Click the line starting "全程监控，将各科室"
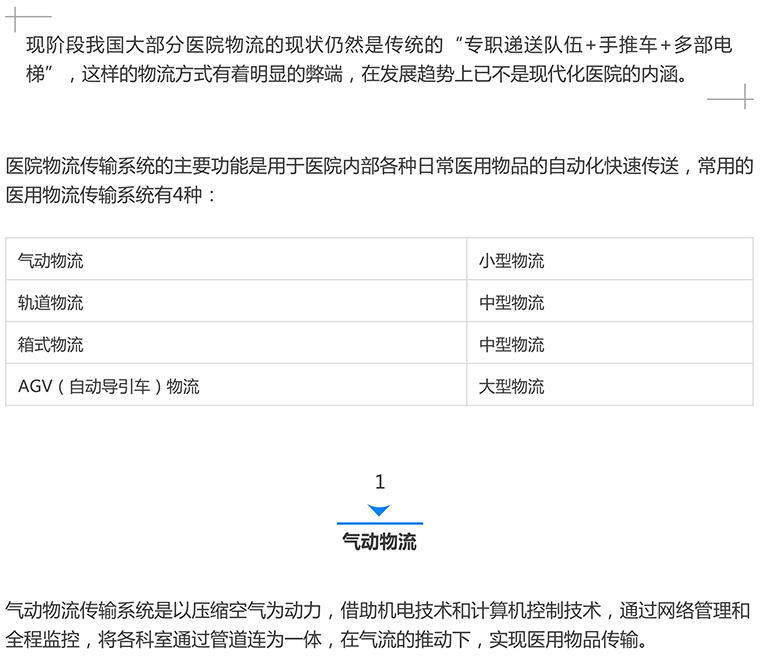The height and width of the screenshot is (665, 770). point(327,639)
